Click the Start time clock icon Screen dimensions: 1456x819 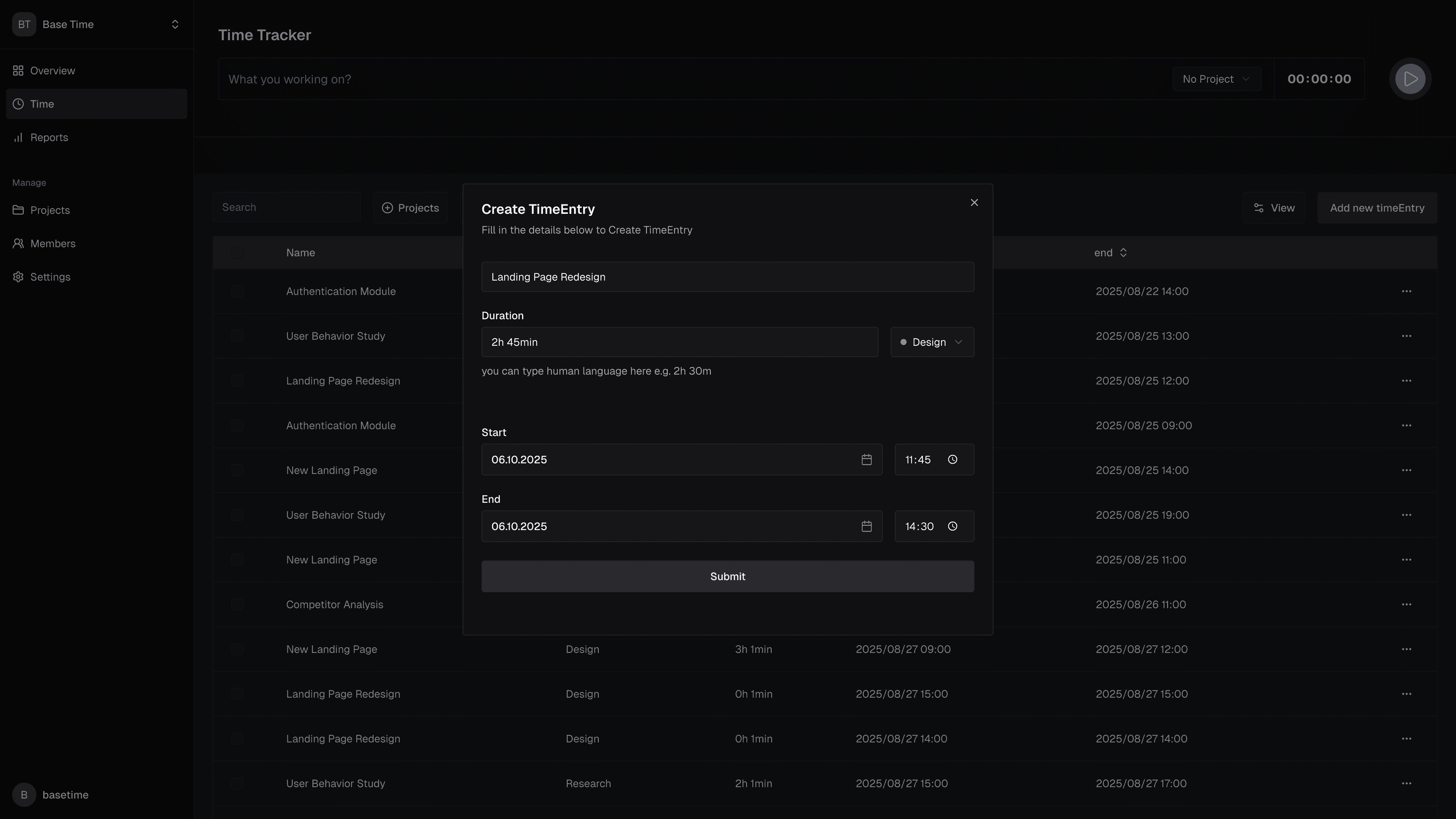coord(952,460)
